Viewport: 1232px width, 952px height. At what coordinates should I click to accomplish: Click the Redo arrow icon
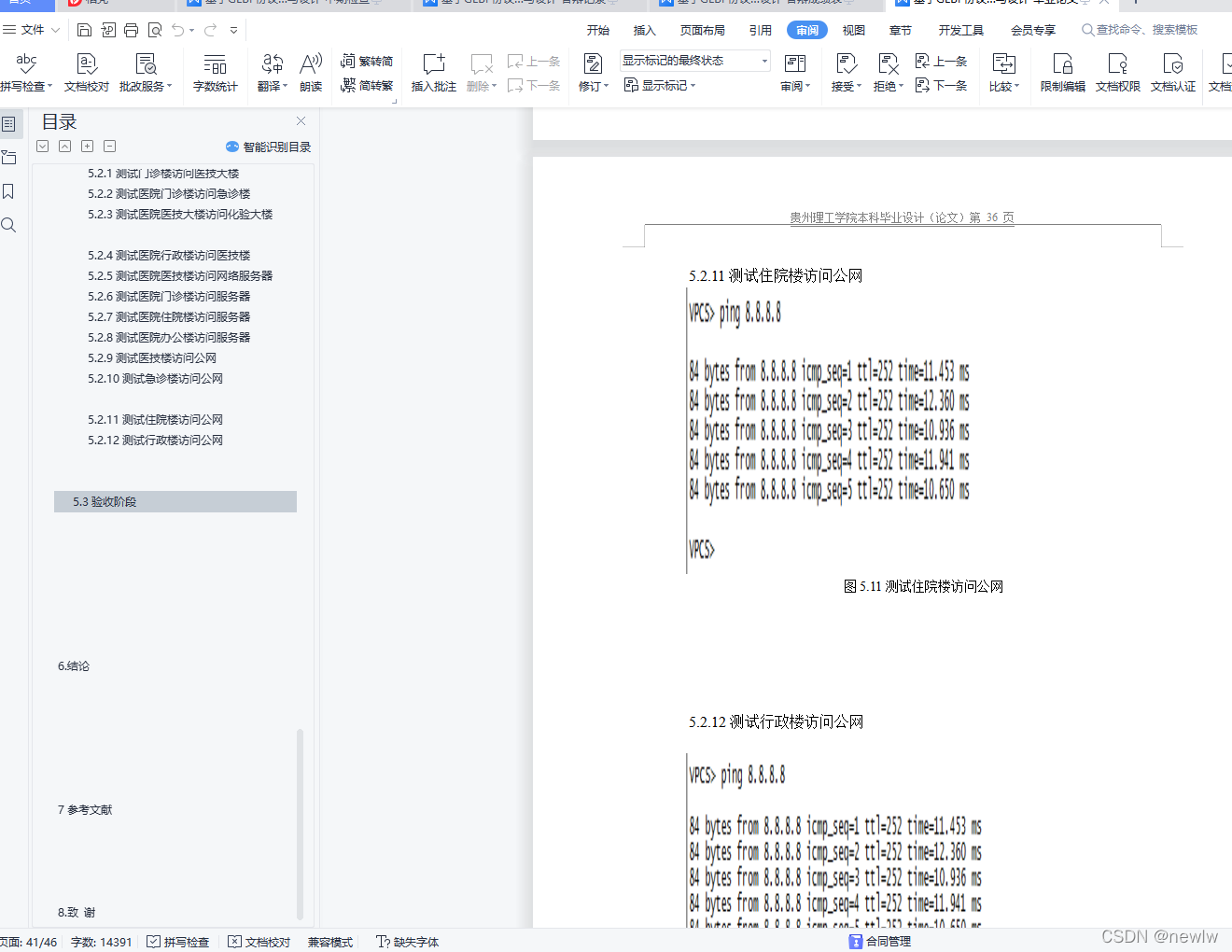click(211, 30)
